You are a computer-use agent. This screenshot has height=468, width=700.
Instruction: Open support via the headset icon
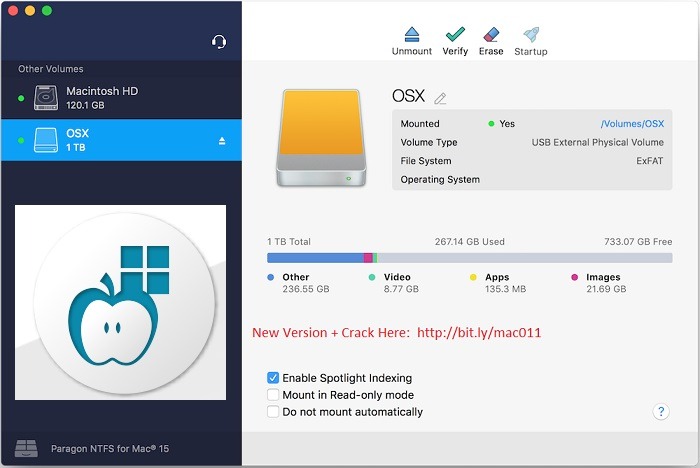[x=219, y=42]
